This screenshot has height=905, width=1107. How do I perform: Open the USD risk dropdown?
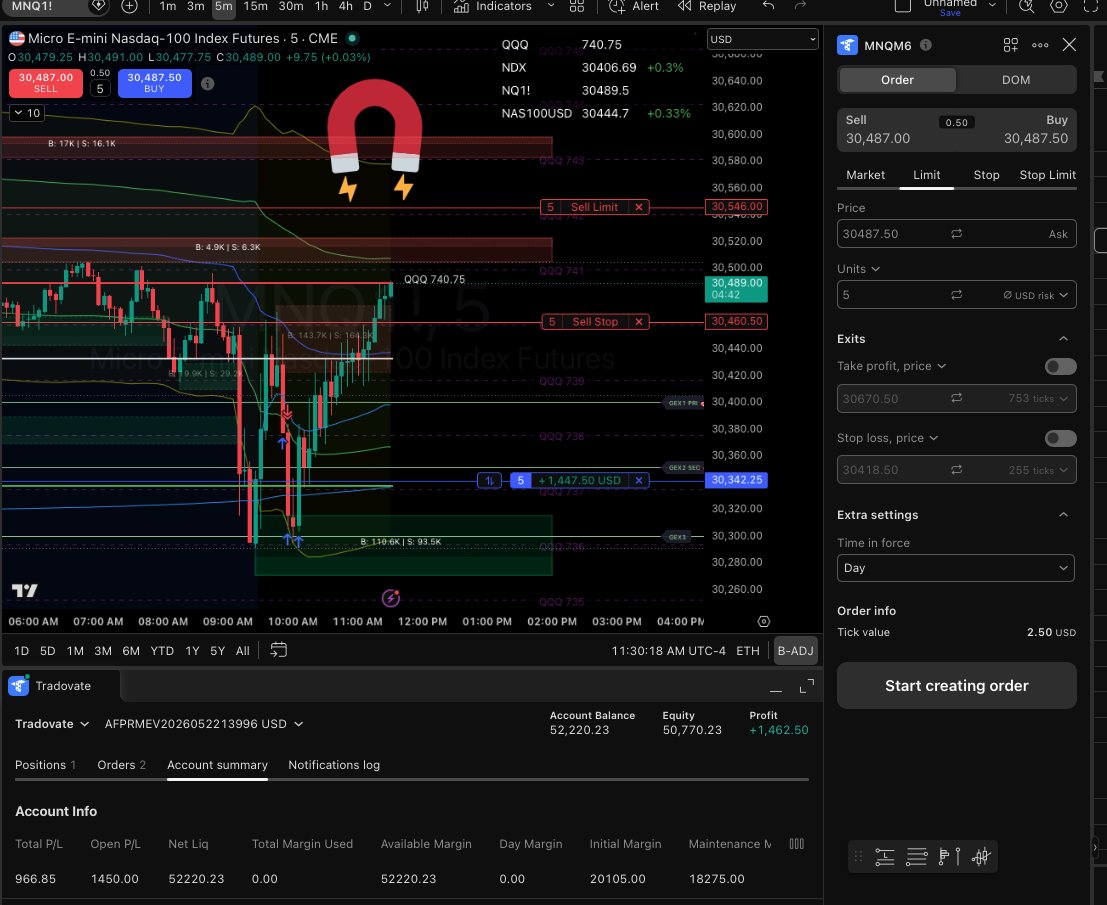click(1036, 295)
